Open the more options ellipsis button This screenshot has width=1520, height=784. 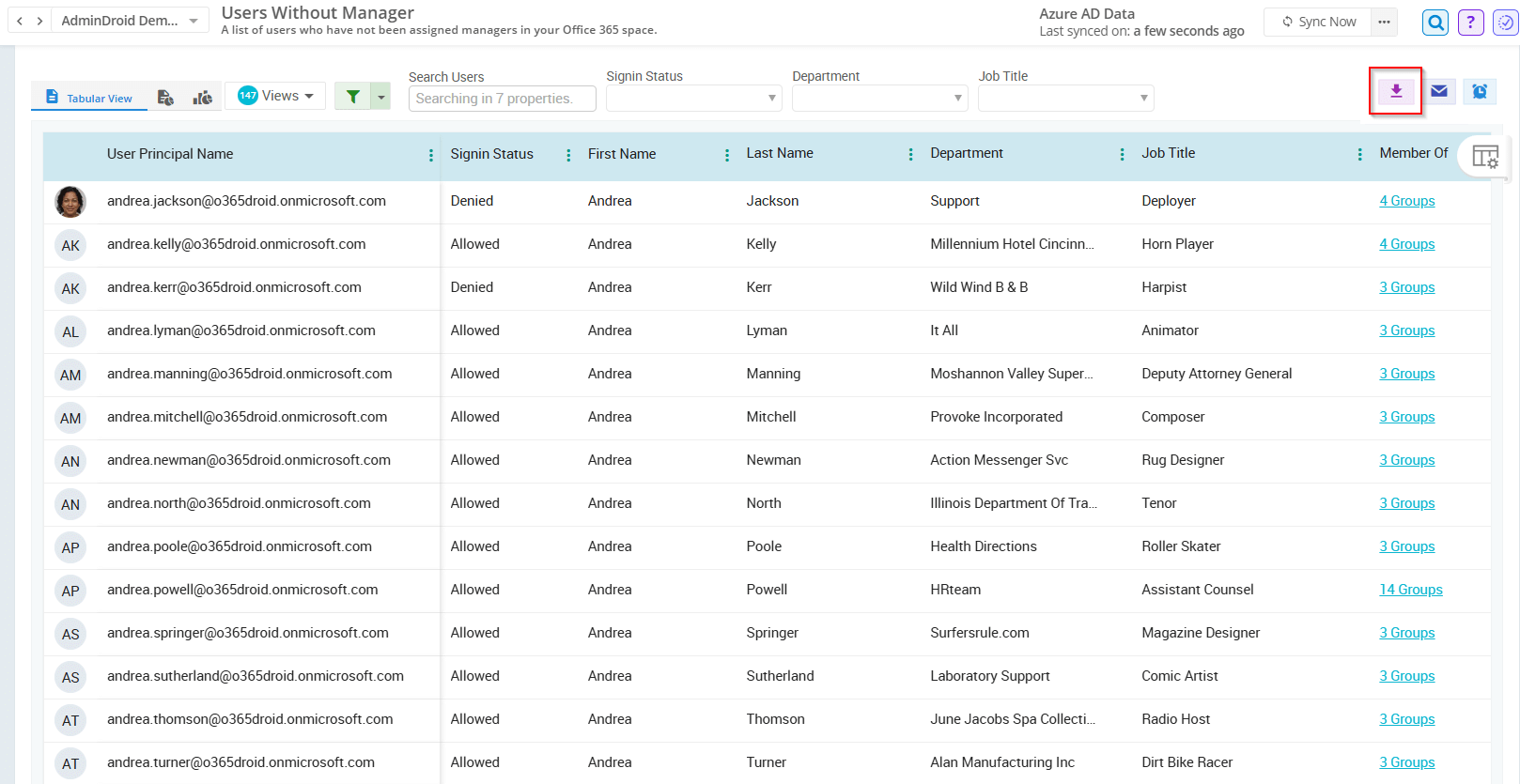[x=1384, y=22]
